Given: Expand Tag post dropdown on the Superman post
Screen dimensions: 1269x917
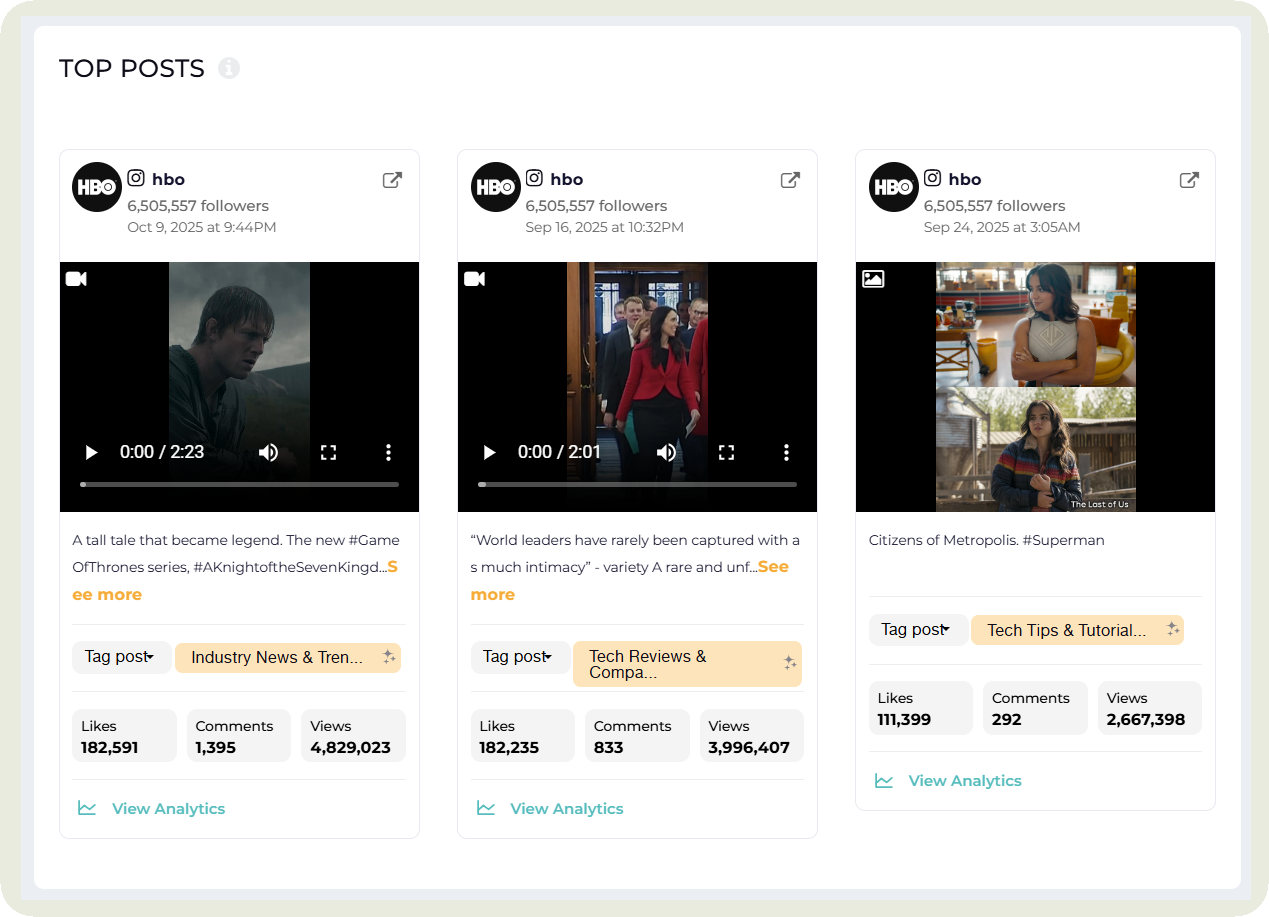Looking at the screenshot, I should [917, 629].
